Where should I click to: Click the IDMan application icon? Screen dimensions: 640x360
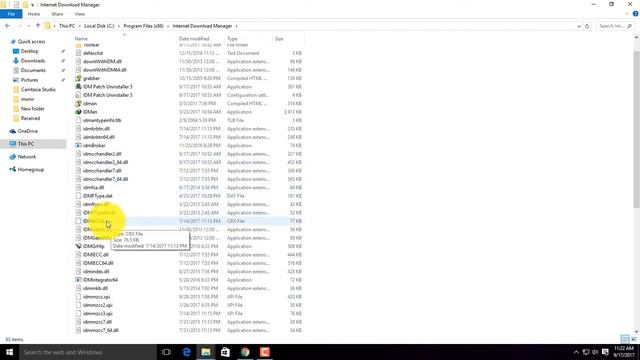(x=78, y=112)
